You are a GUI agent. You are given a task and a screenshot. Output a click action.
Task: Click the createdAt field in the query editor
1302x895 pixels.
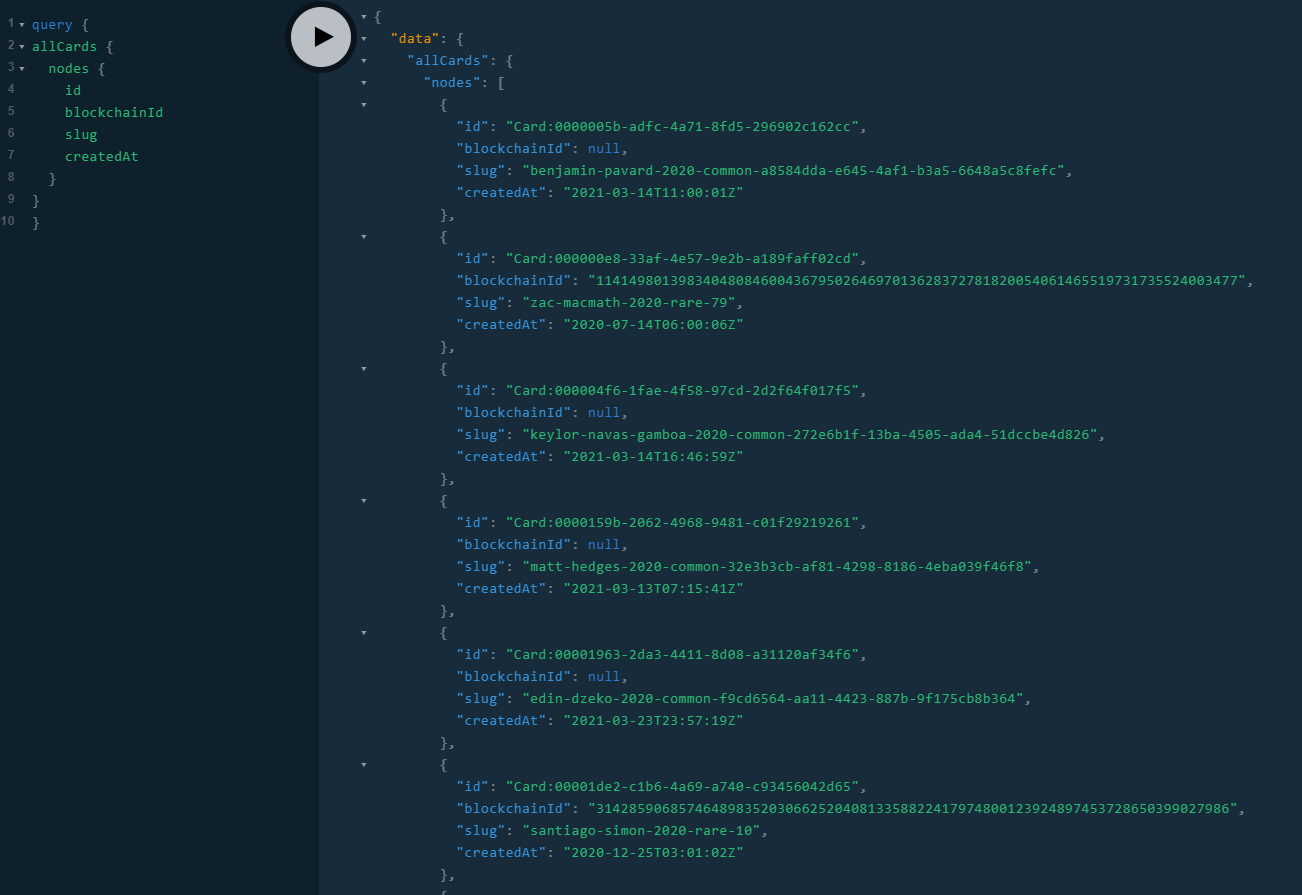point(101,156)
